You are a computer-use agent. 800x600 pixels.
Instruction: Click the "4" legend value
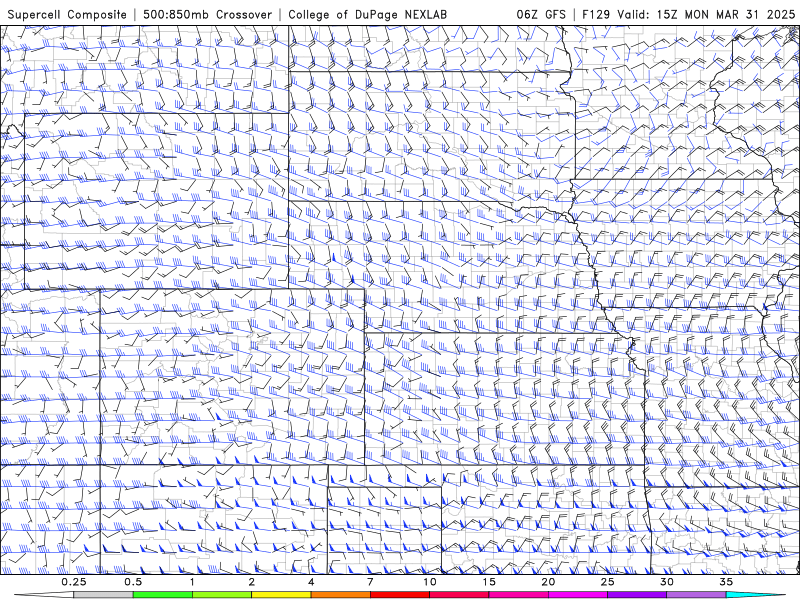coord(311,582)
